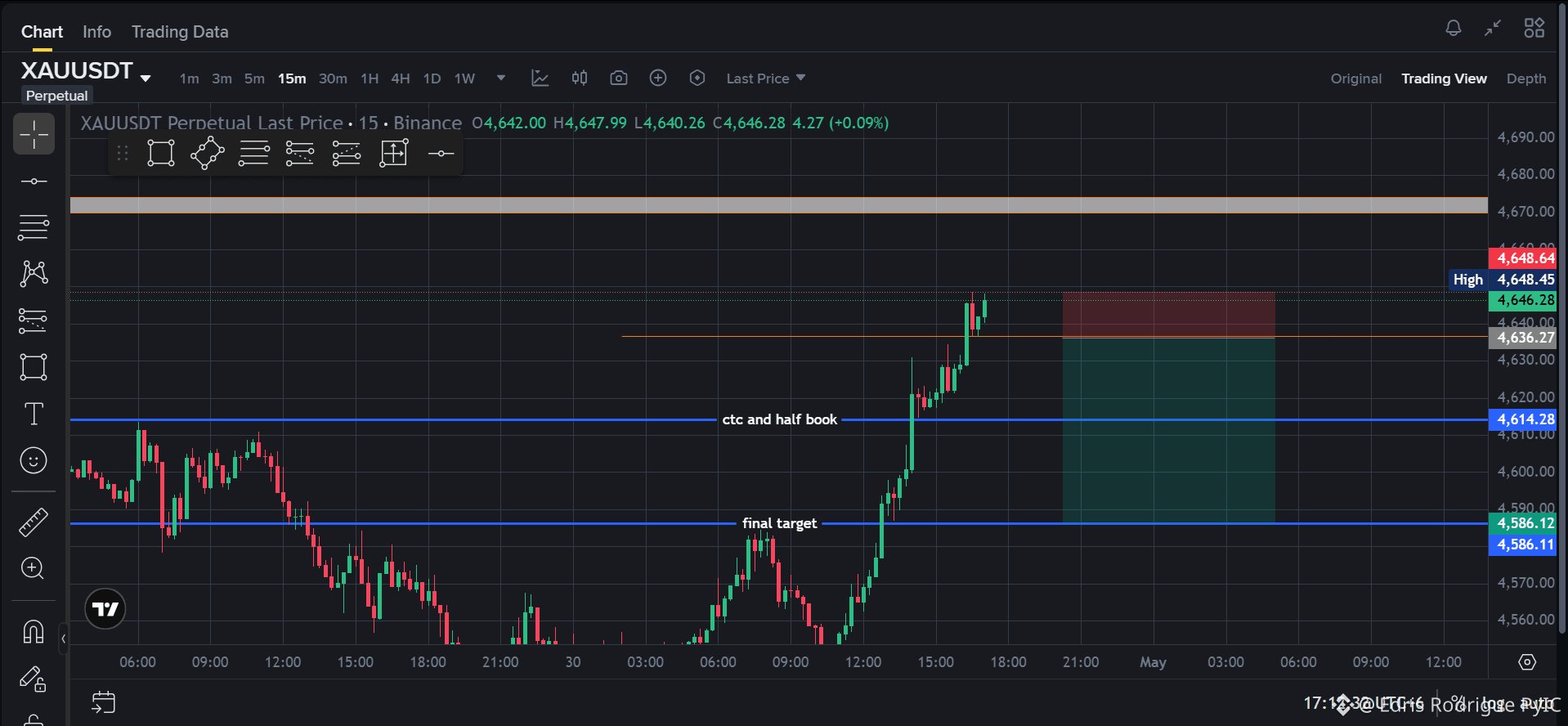1568x726 pixels.
Task: Take a chart snapshot with camera icon
Action: [x=619, y=78]
